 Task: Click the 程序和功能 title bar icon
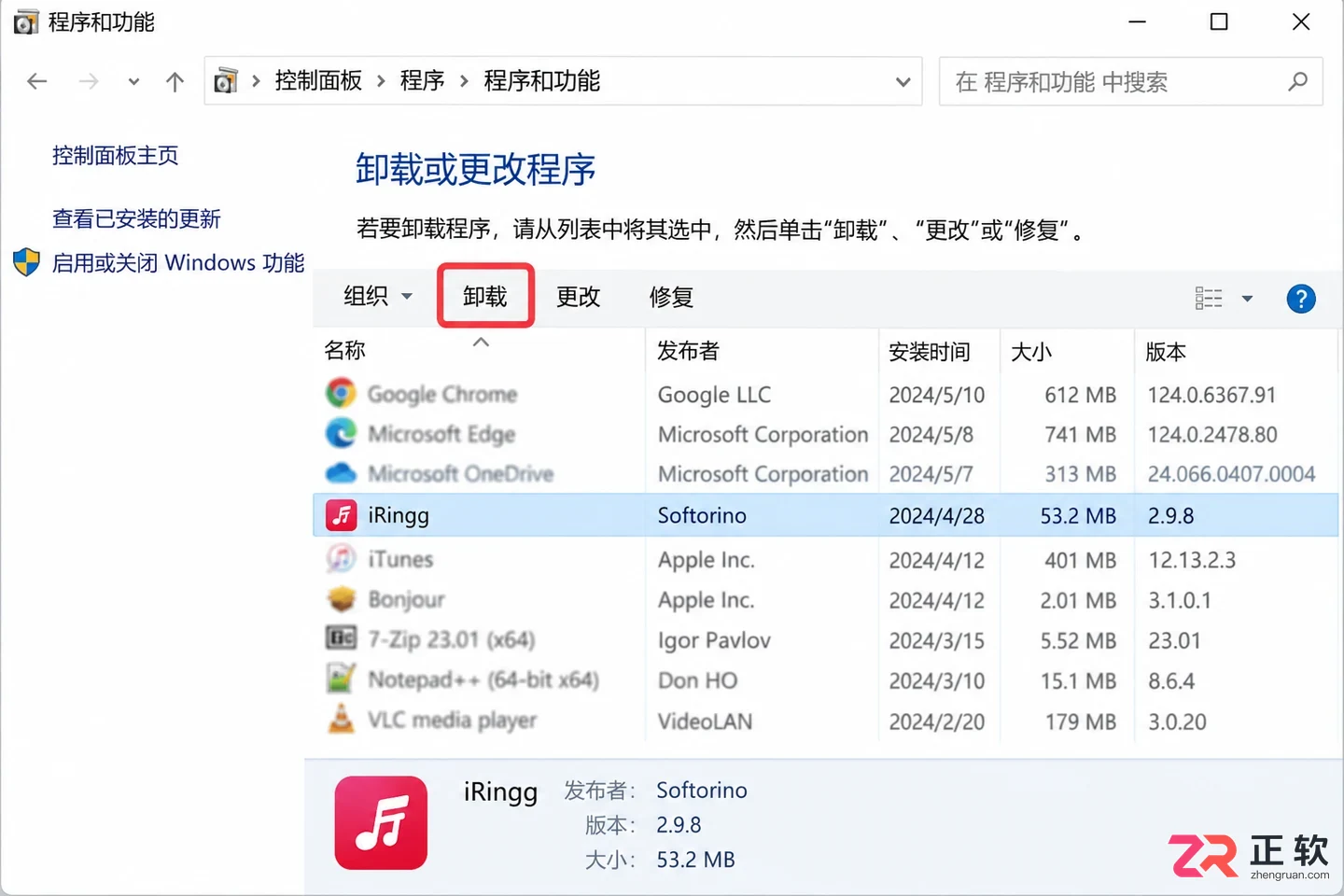tap(26, 21)
